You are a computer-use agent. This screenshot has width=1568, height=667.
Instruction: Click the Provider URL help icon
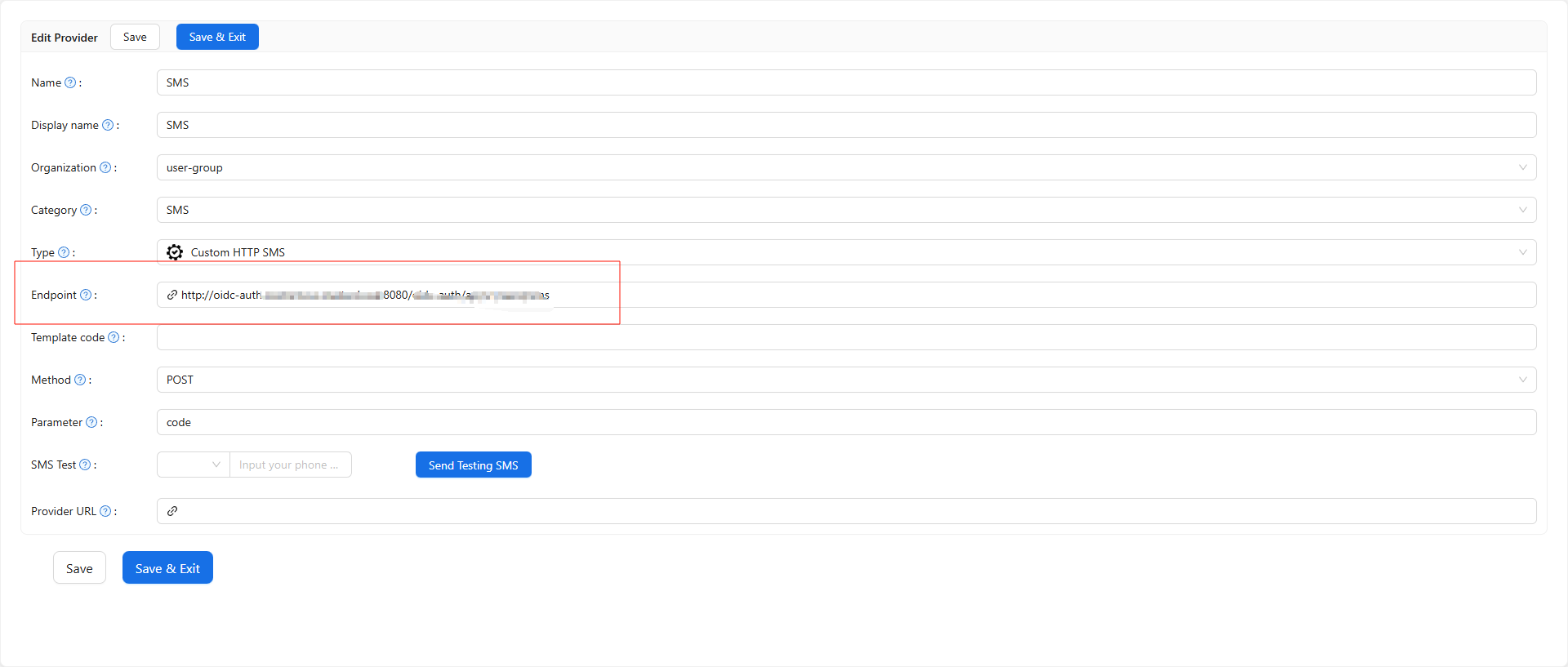click(105, 511)
